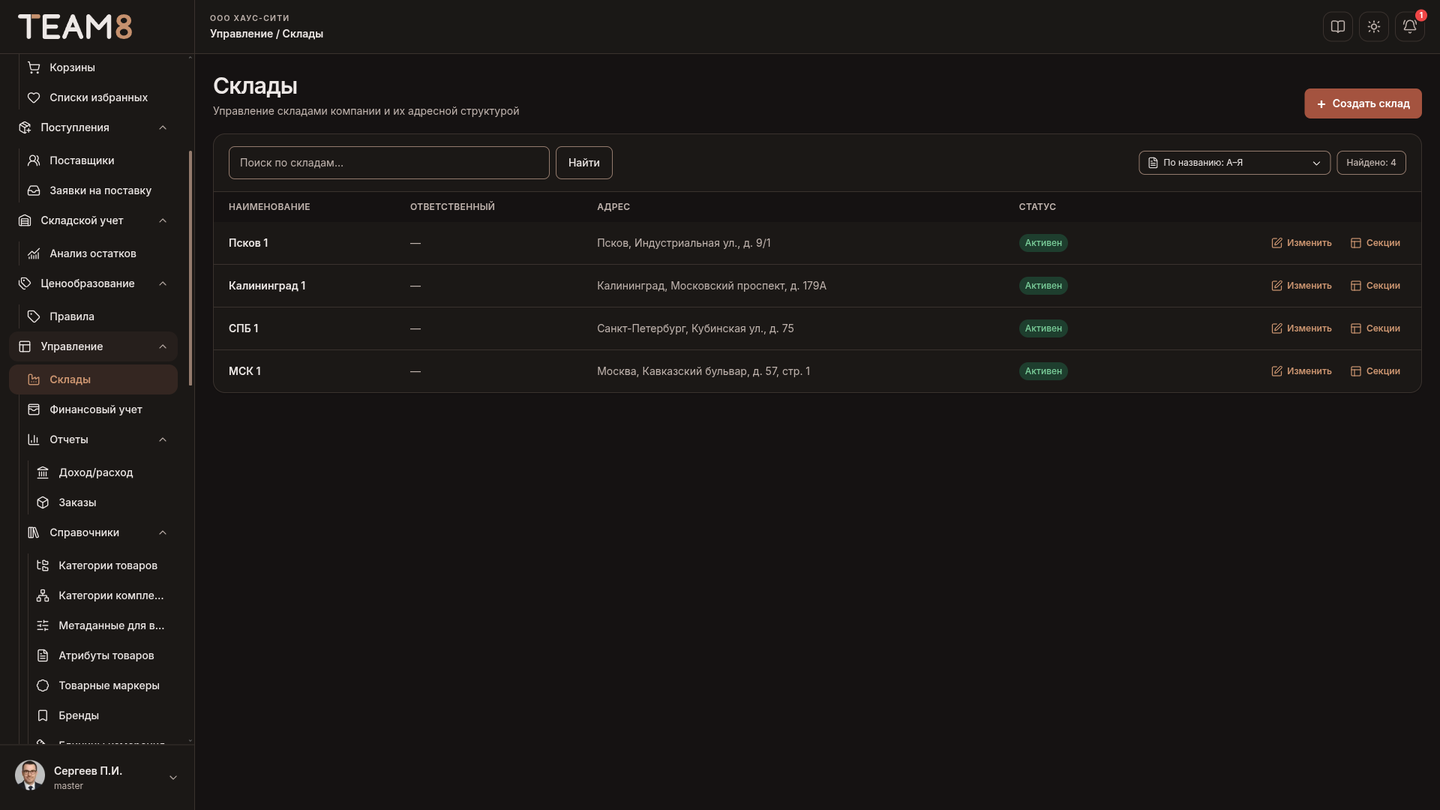Click Изменить for МСК 1
Image resolution: width=1440 pixels, height=810 pixels.
coord(1302,371)
